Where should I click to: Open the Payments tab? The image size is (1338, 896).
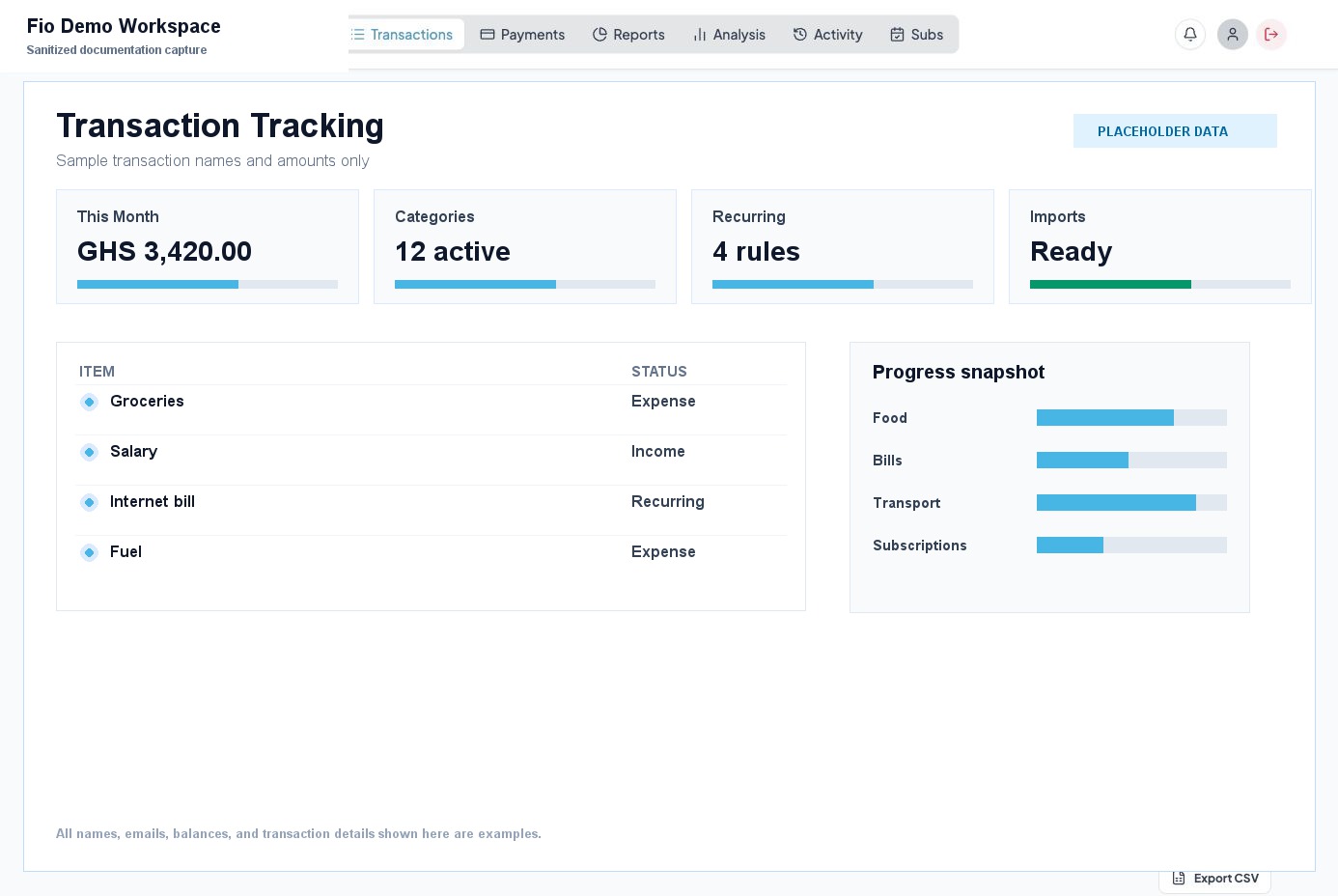[x=522, y=35]
